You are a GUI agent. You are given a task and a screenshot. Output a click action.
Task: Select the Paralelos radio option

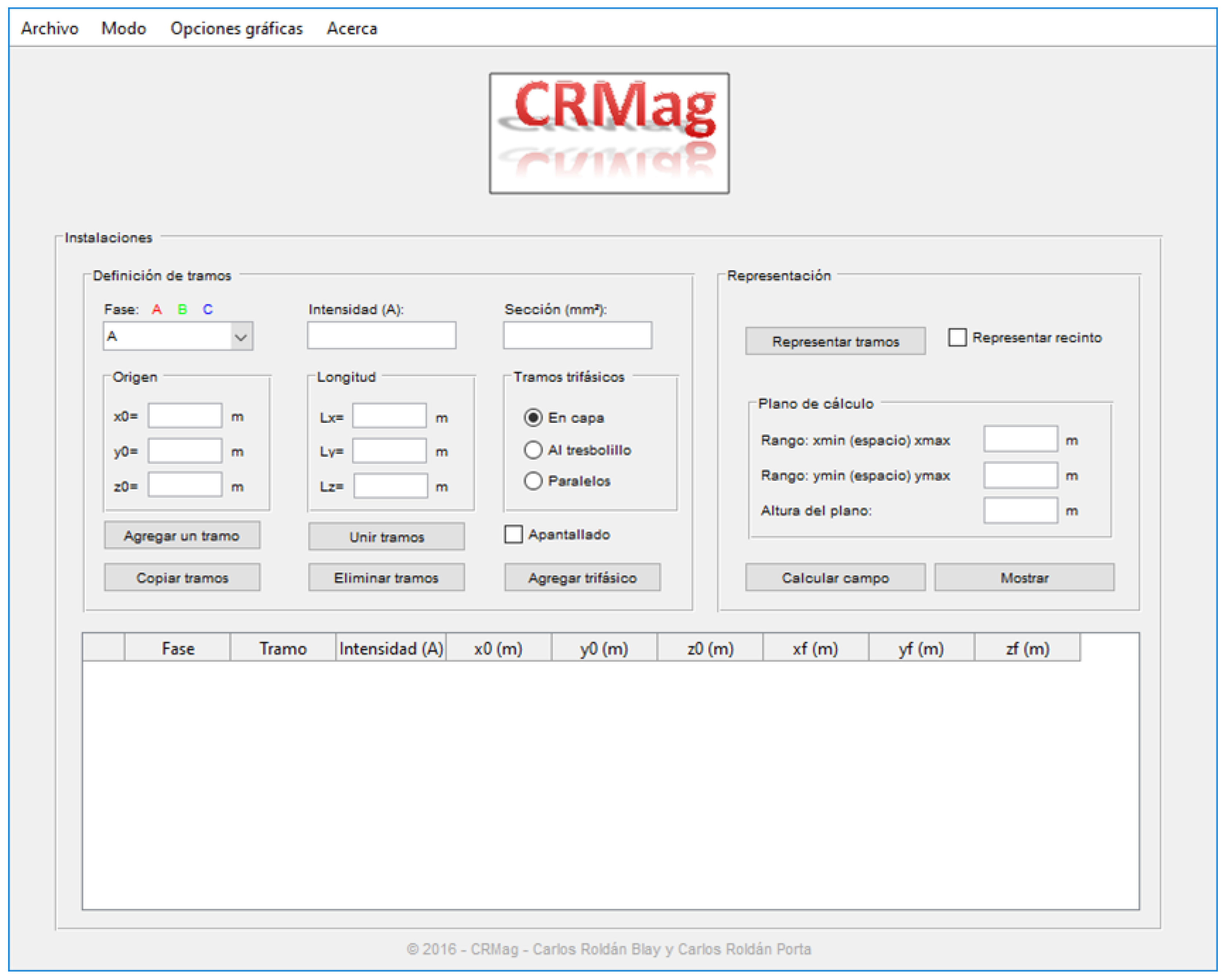point(533,481)
